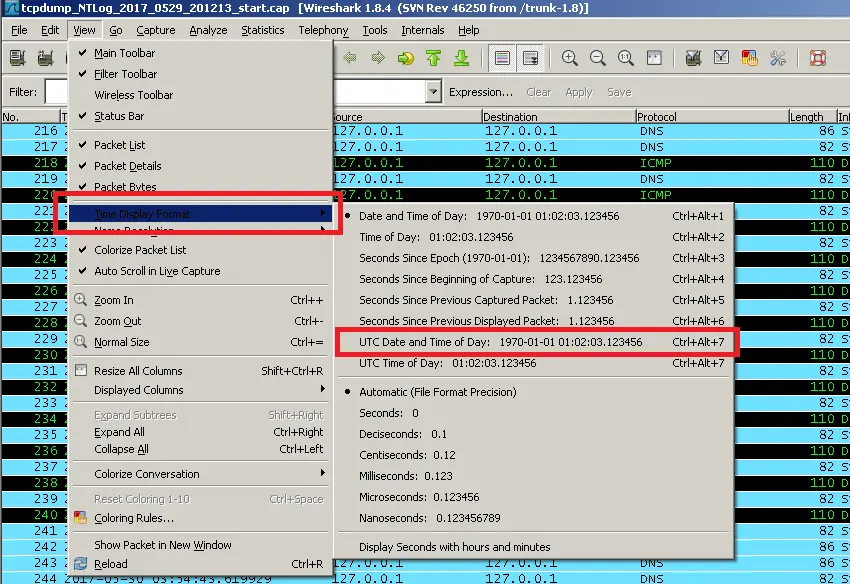Click the Help lifebuoy toolbar icon

point(817,57)
